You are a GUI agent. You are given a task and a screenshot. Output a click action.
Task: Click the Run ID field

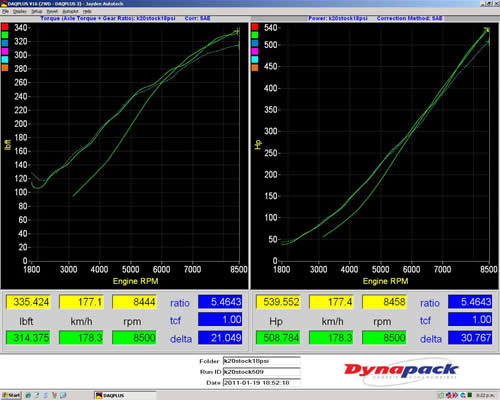point(262,372)
